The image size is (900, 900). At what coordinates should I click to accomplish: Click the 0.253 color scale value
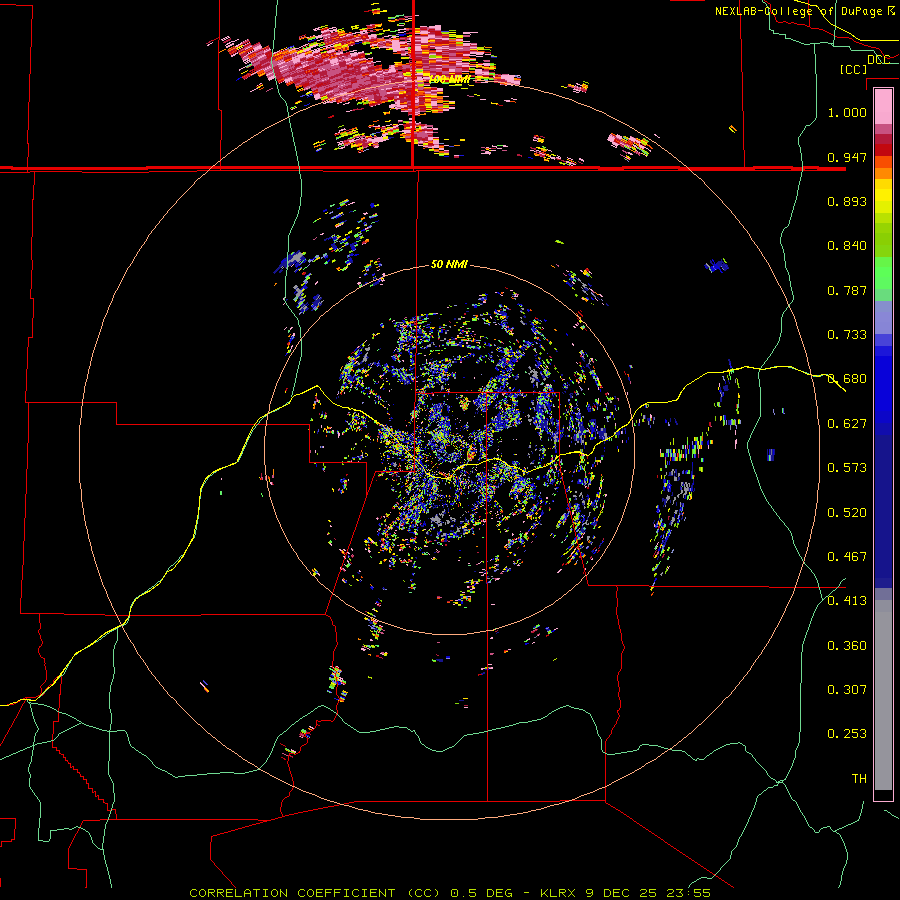847,734
